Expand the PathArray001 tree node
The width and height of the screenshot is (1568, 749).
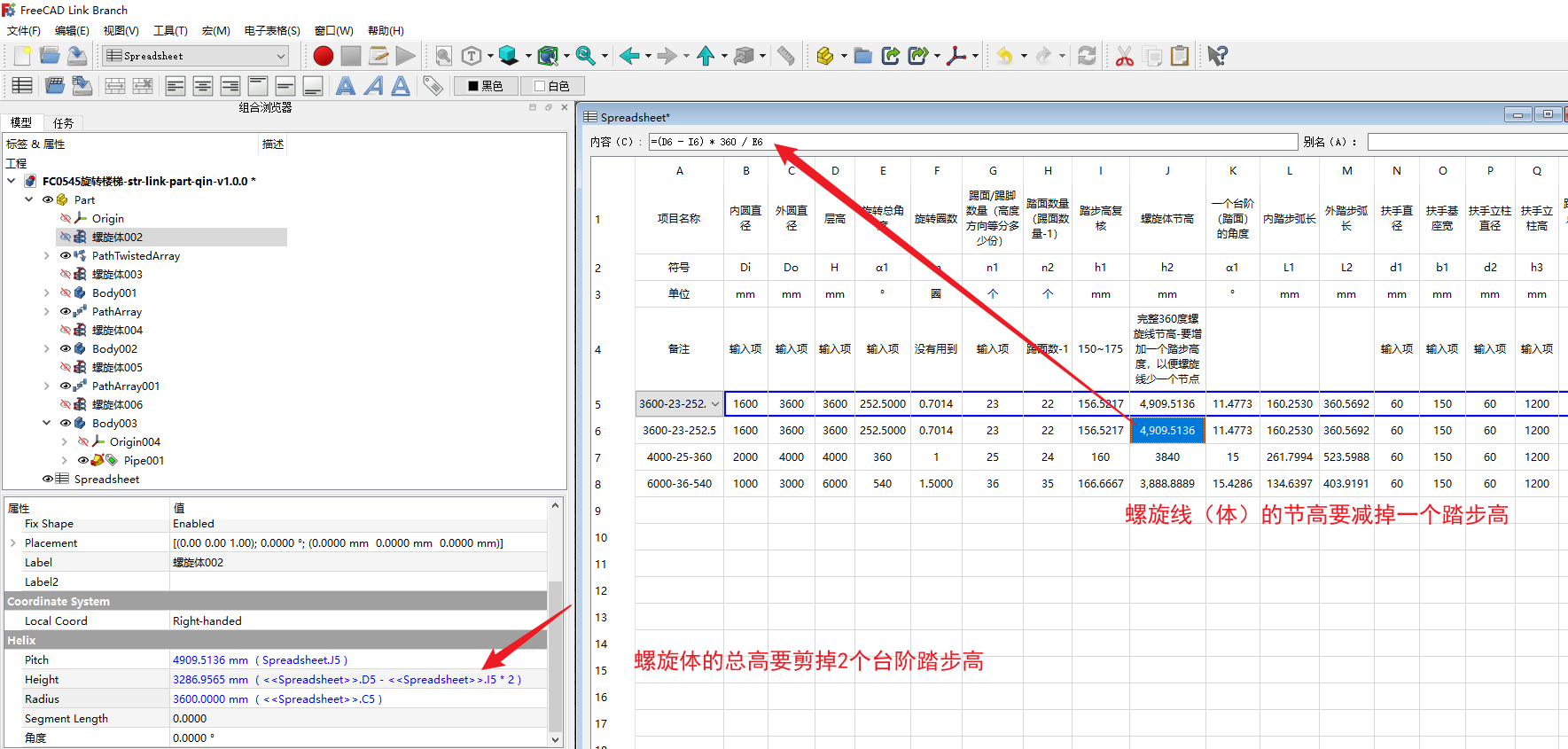47,386
